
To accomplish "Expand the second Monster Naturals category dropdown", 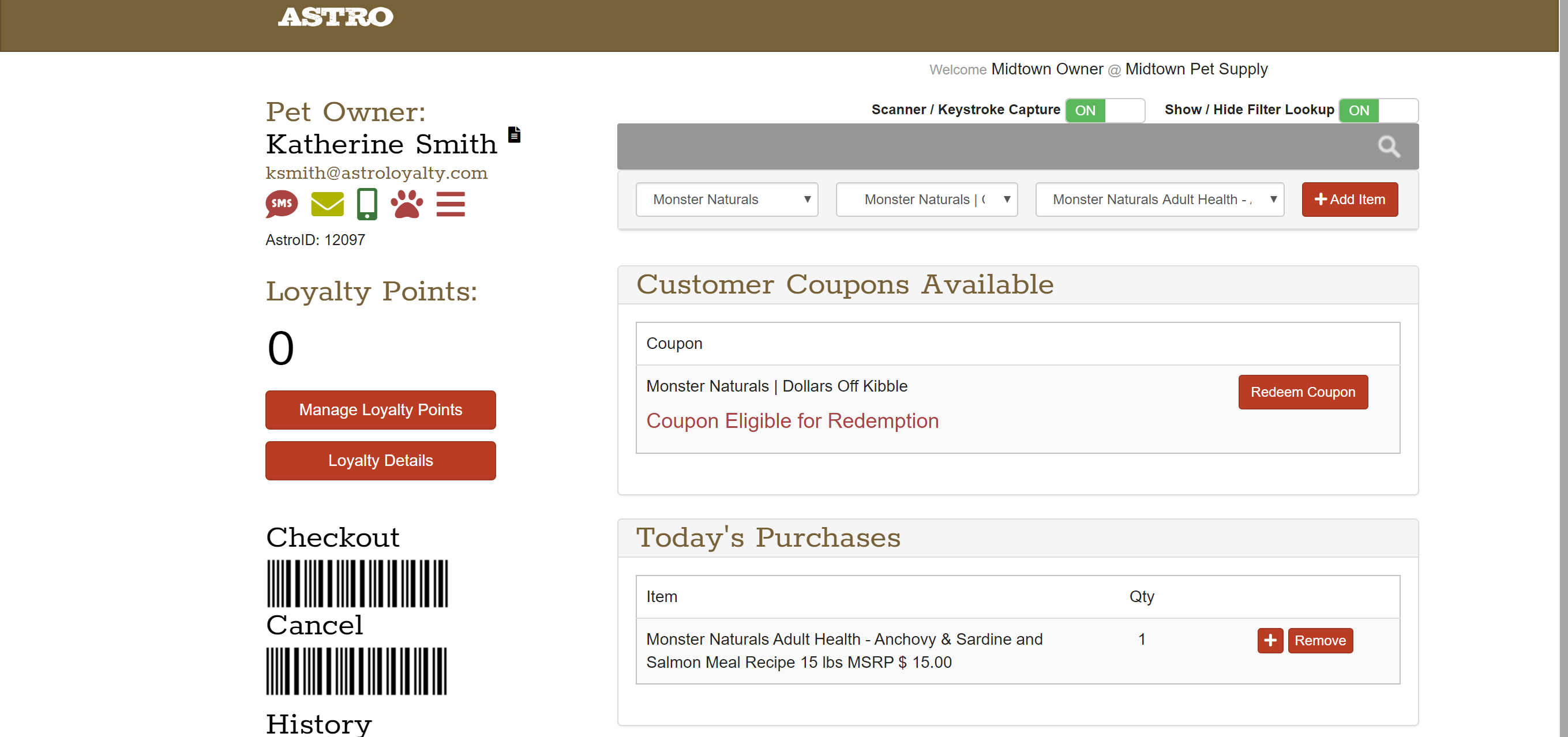I will [x=926, y=200].
